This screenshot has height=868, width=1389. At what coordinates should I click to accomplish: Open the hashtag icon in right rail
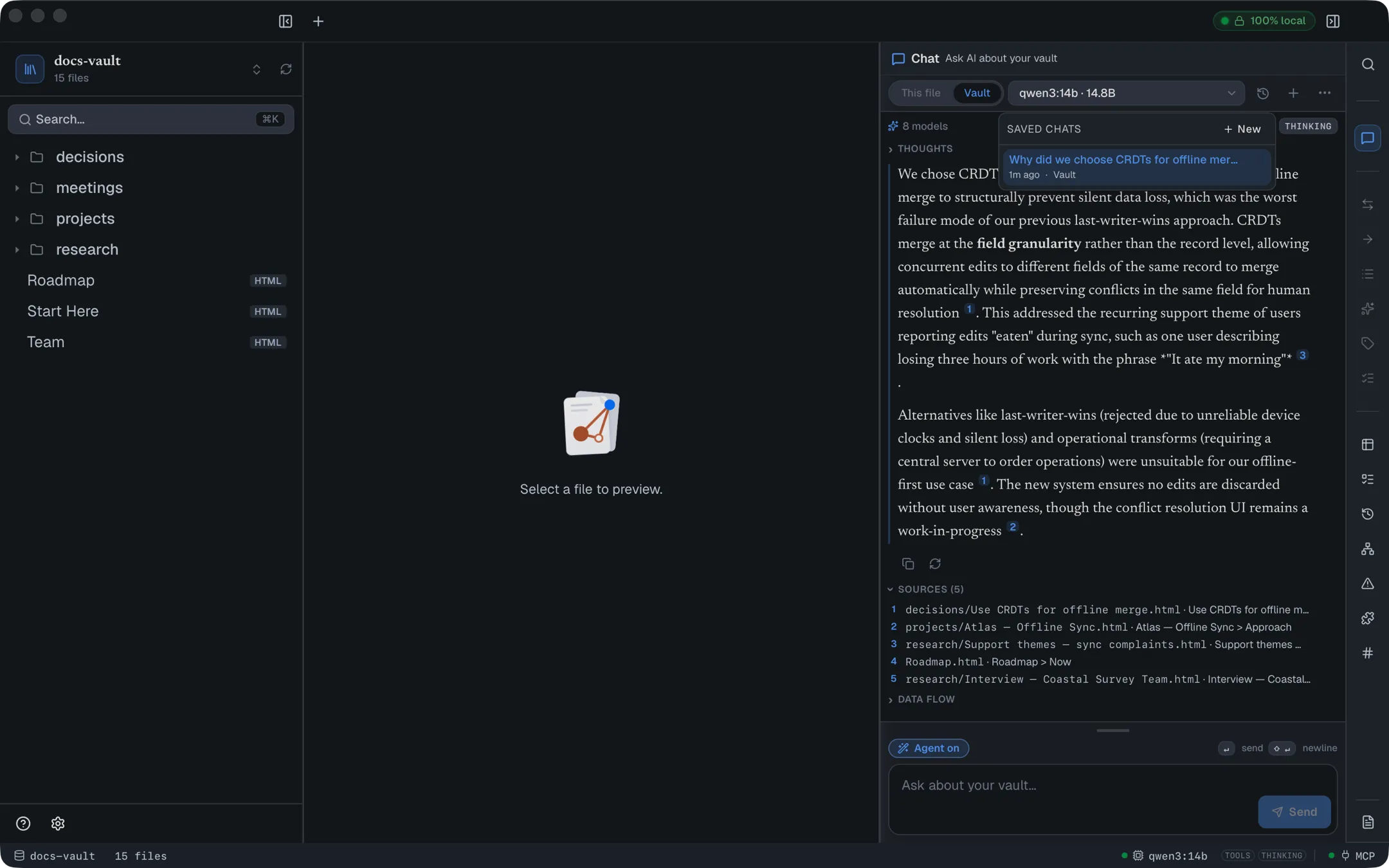(x=1368, y=653)
